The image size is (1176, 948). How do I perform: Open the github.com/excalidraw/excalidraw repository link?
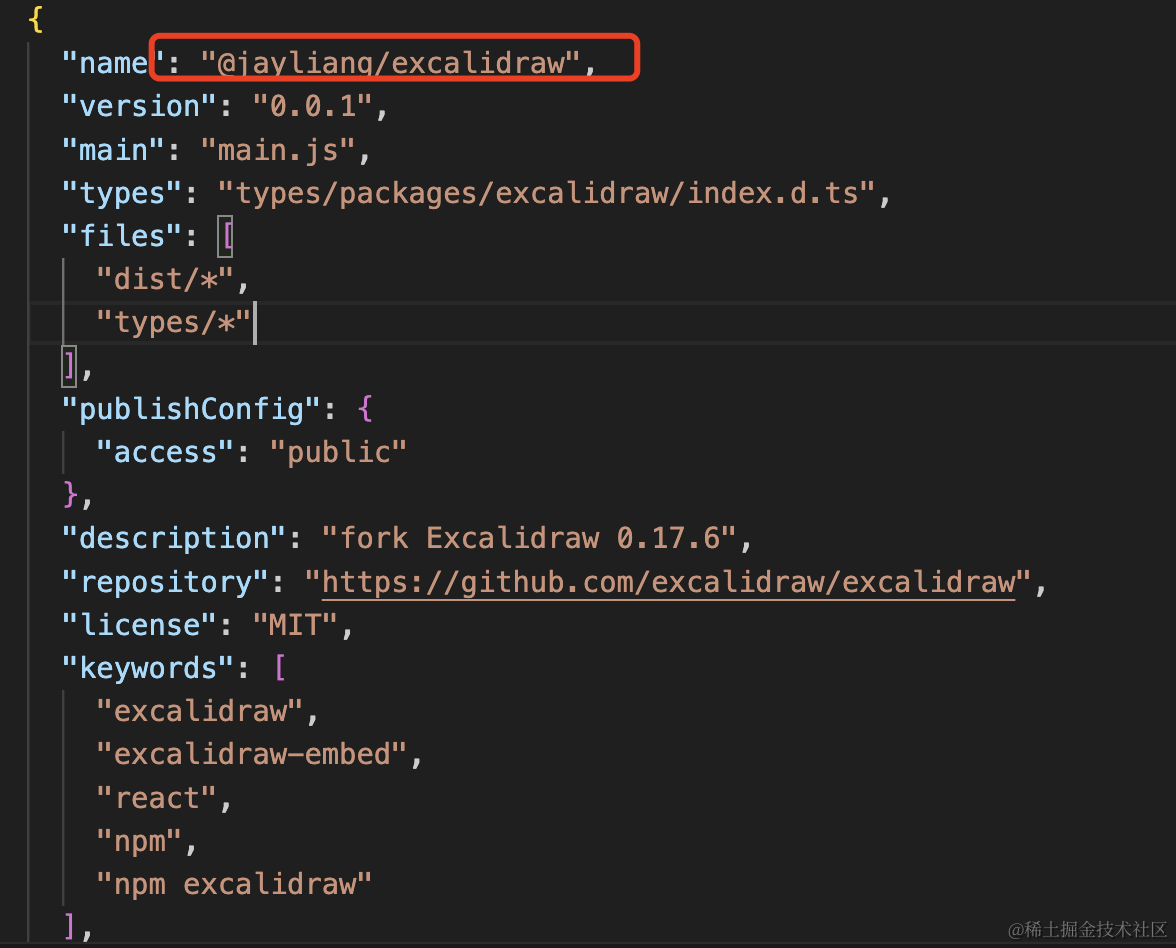tap(668, 582)
